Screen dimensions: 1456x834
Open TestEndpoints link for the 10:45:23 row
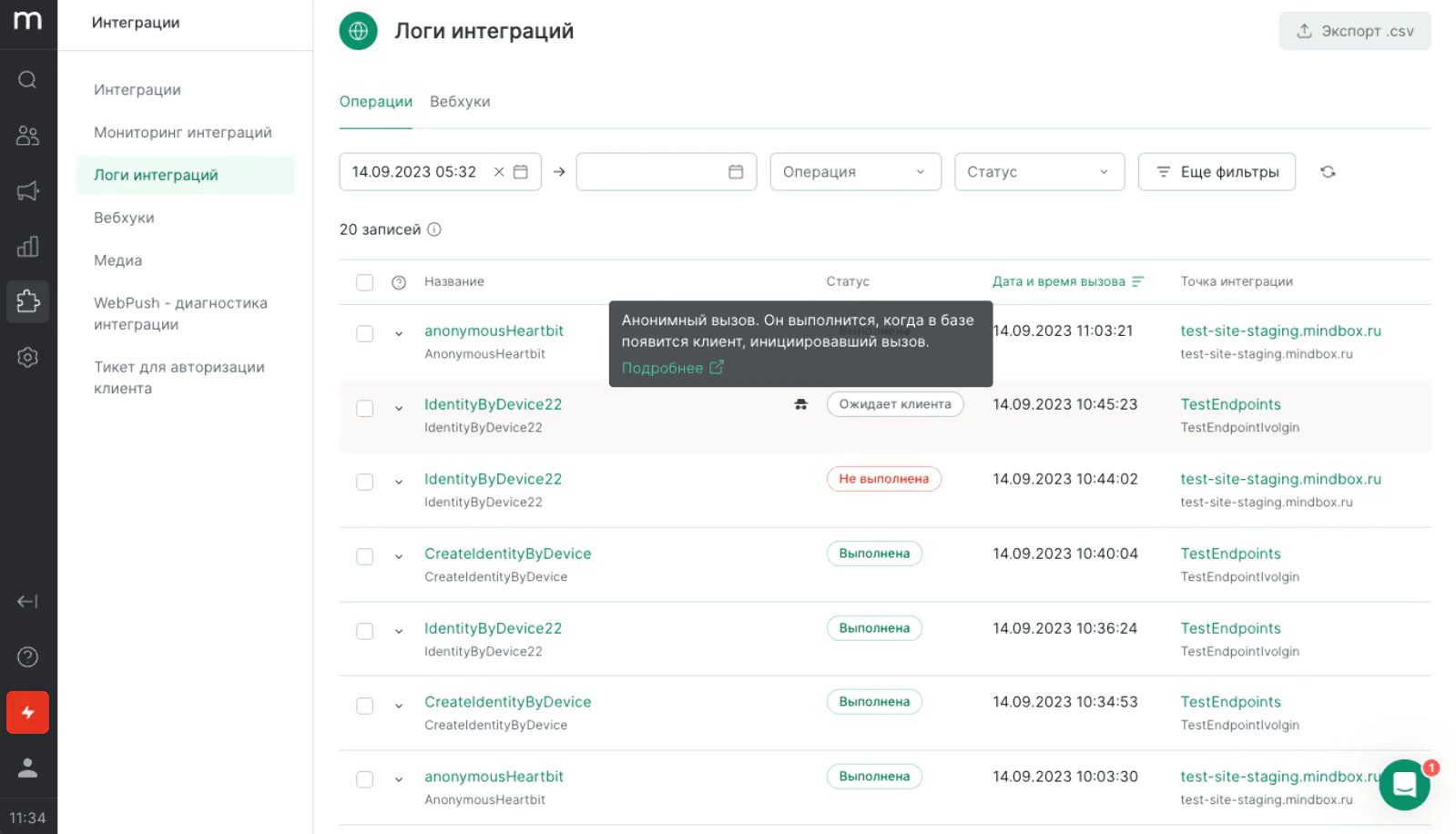click(1230, 404)
